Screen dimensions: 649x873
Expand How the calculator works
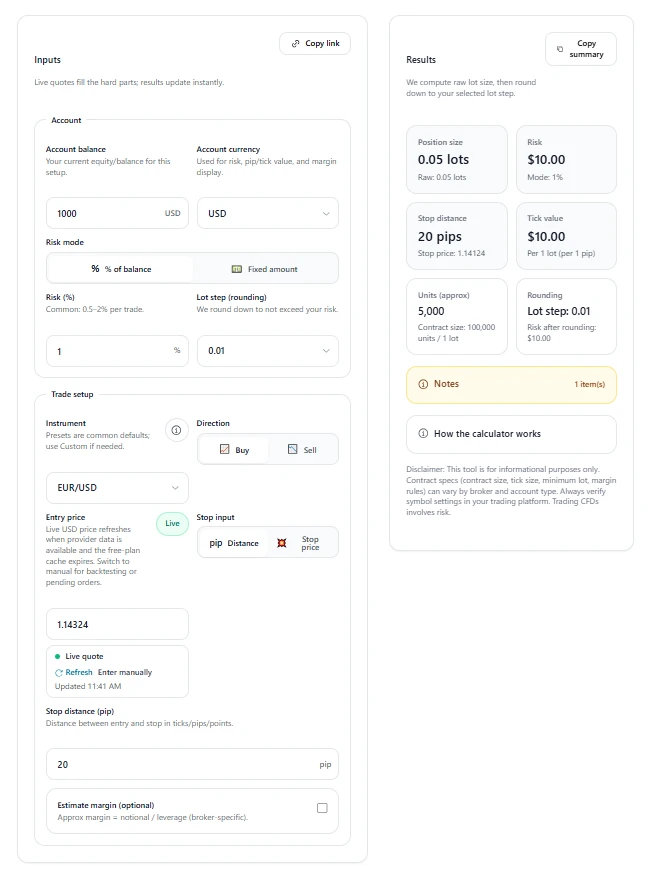(x=511, y=434)
